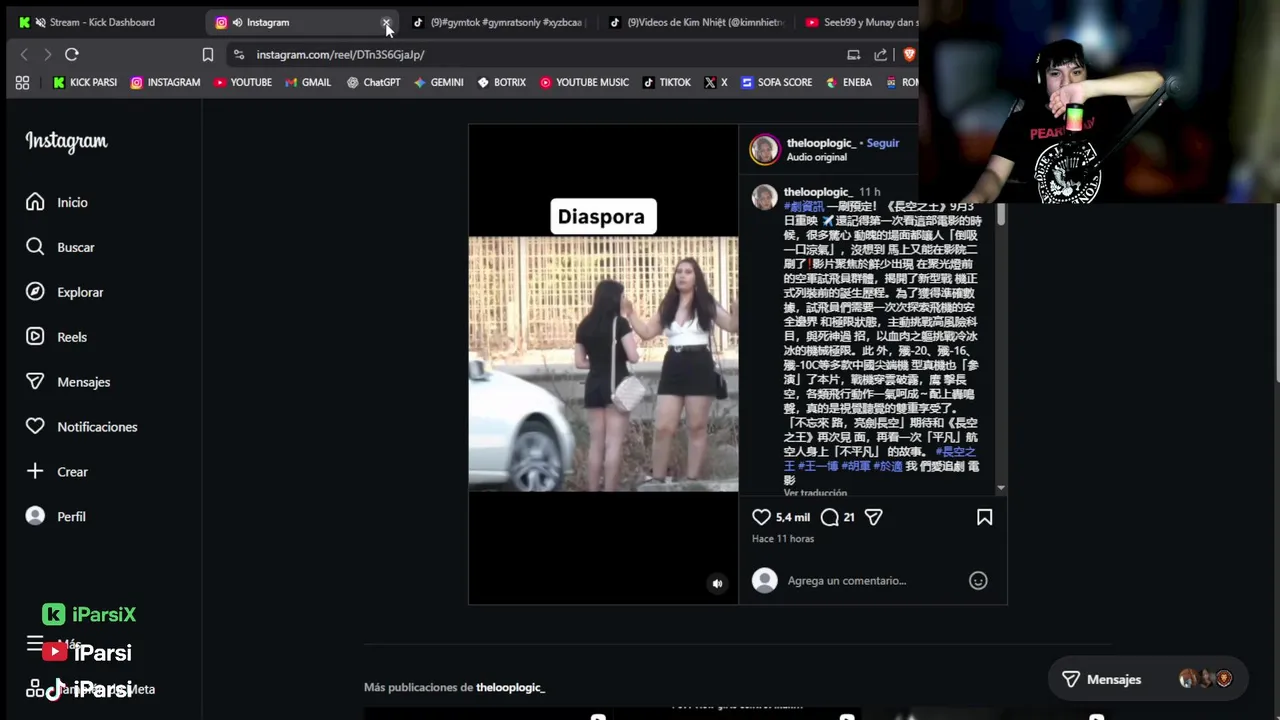Viewport: 1280px width, 720px height.
Task: Toggle the audio icon on the Instagram tab
Action: (x=237, y=22)
